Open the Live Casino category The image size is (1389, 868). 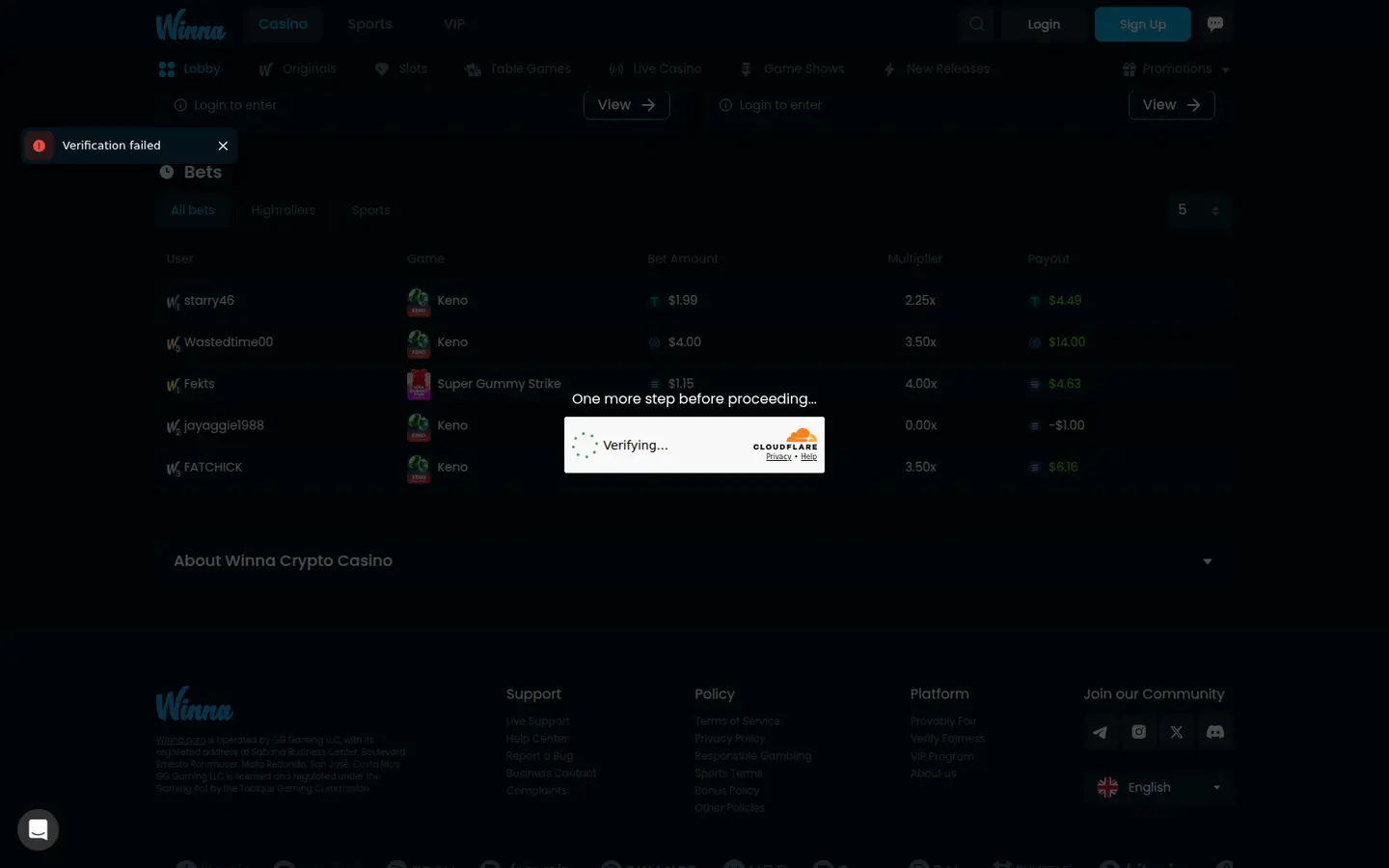(x=655, y=68)
